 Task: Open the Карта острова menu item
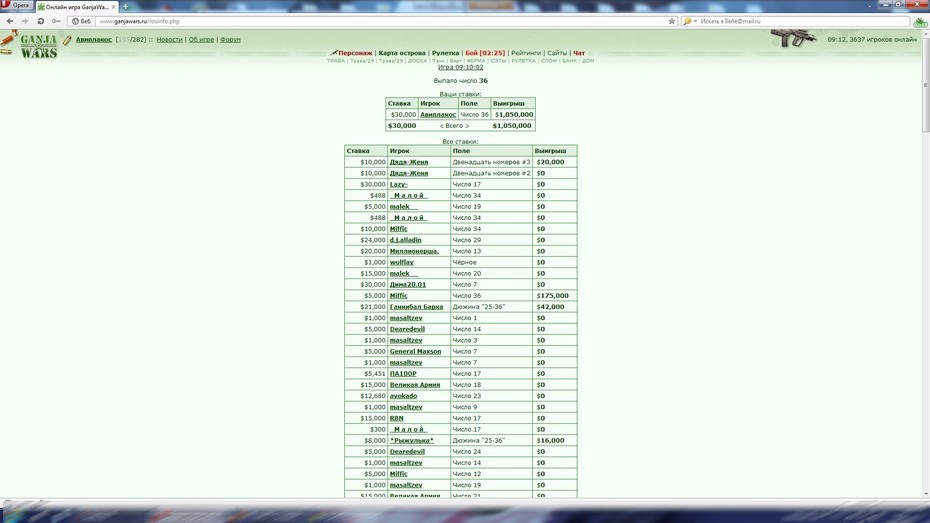[402, 53]
